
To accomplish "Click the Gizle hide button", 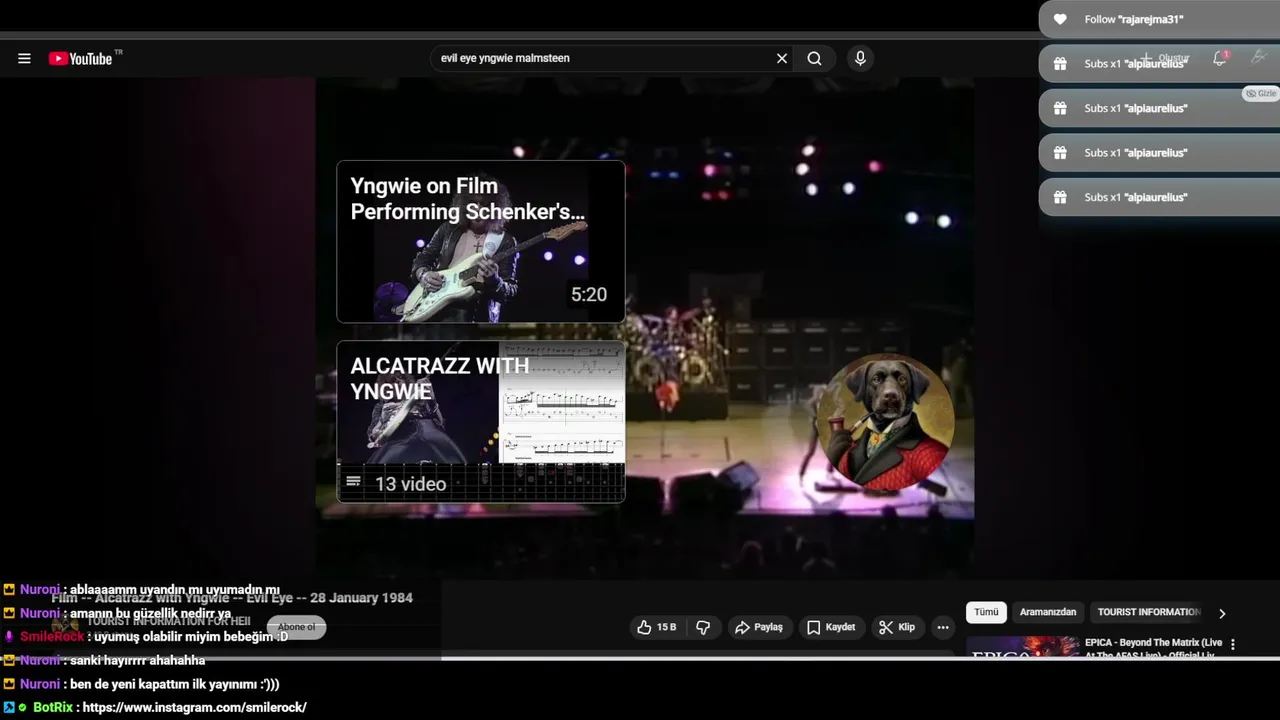I will (x=1261, y=93).
